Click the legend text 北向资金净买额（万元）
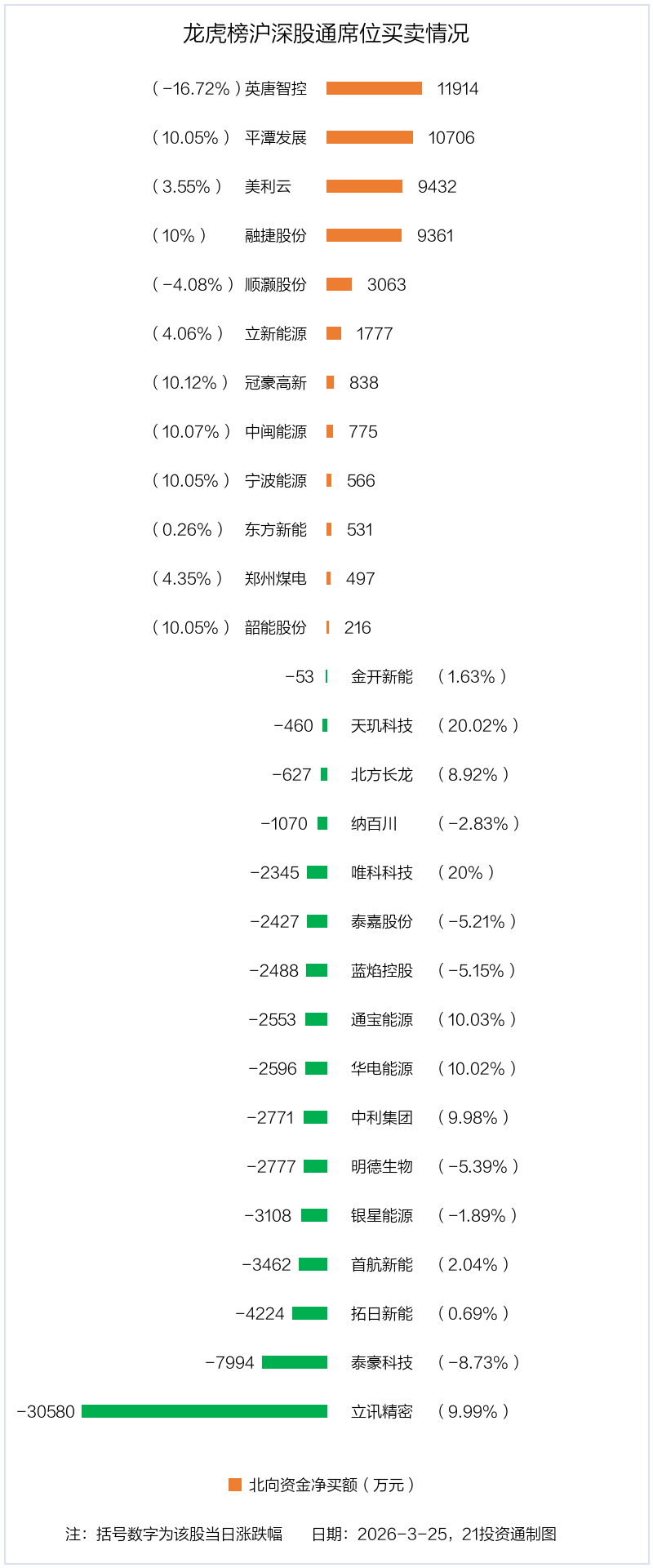Image resolution: width=653 pixels, height=1568 pixels. coord(332,1485)
